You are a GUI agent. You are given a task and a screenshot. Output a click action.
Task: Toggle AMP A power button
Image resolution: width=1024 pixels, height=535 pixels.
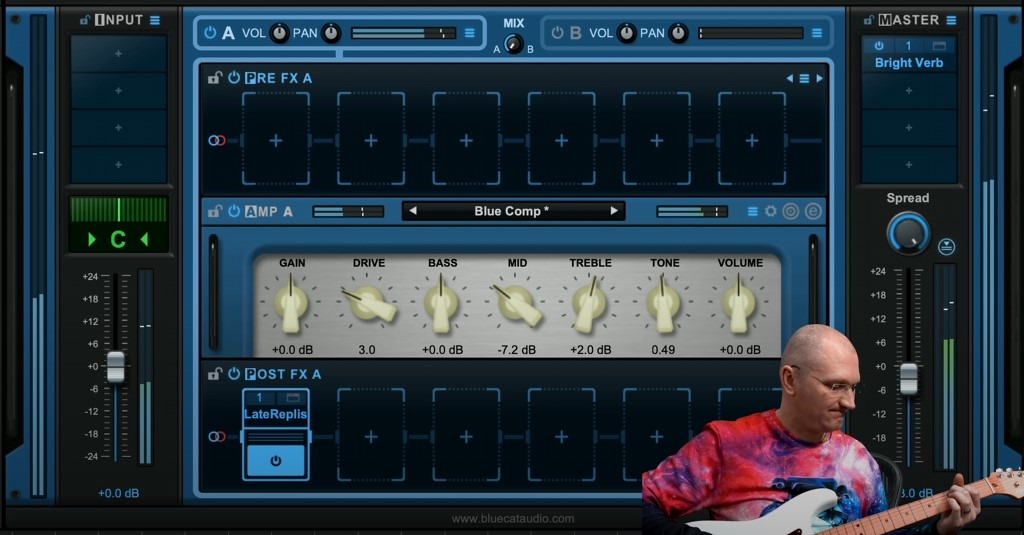[x=234, y=211]
